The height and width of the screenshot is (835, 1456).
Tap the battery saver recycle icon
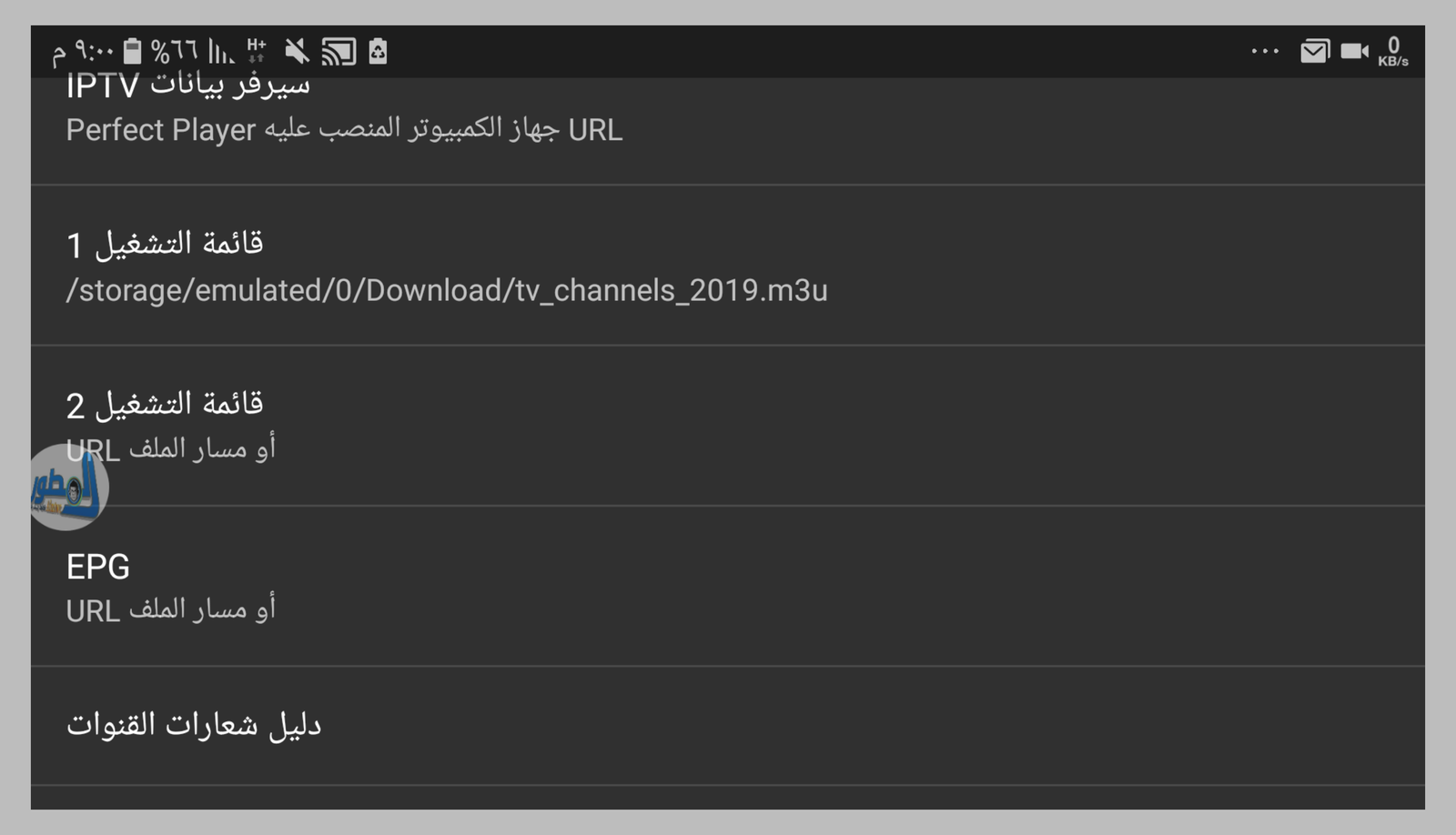(x=378, y=52)
